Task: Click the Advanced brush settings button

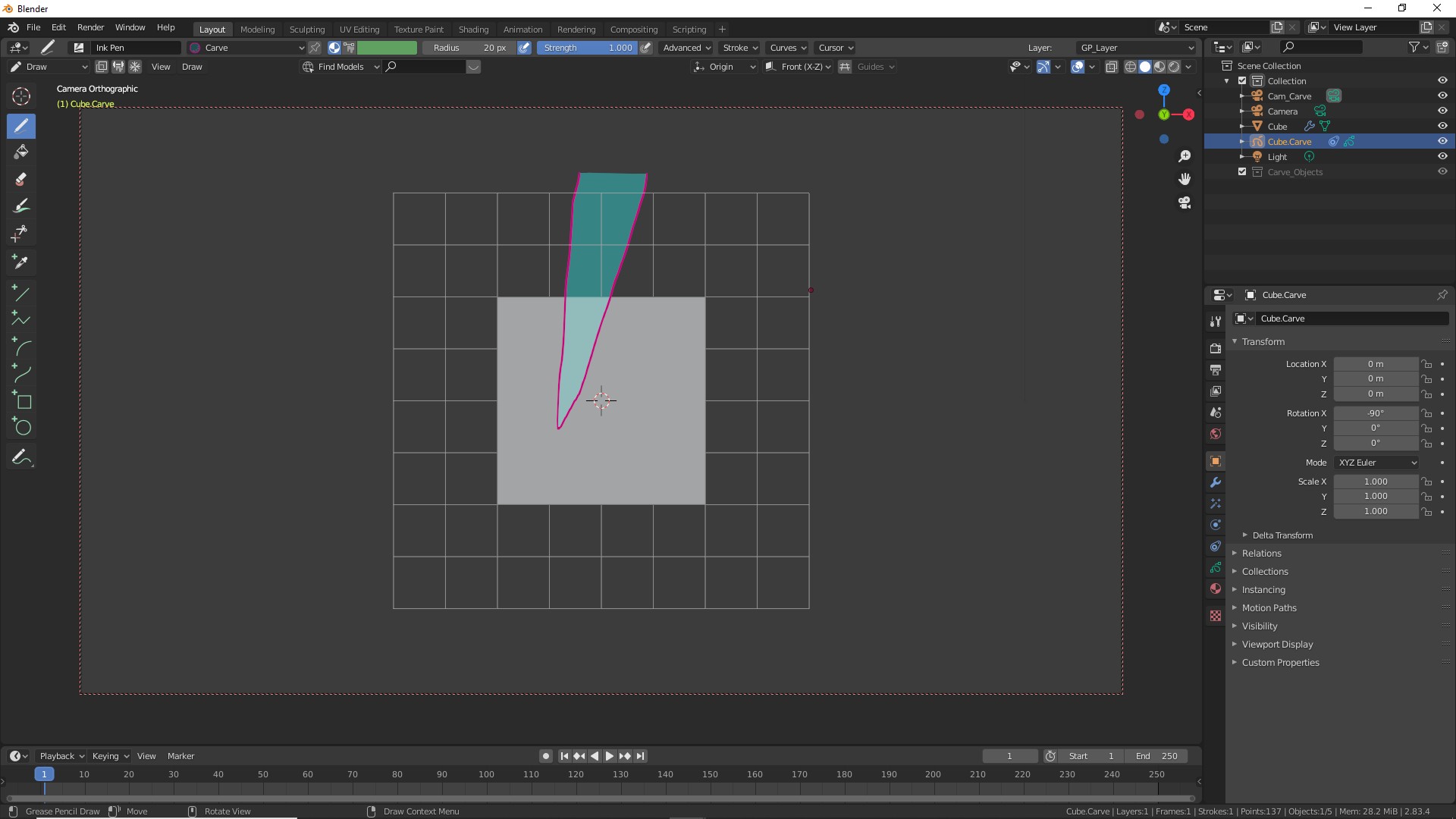Action: 686,48
